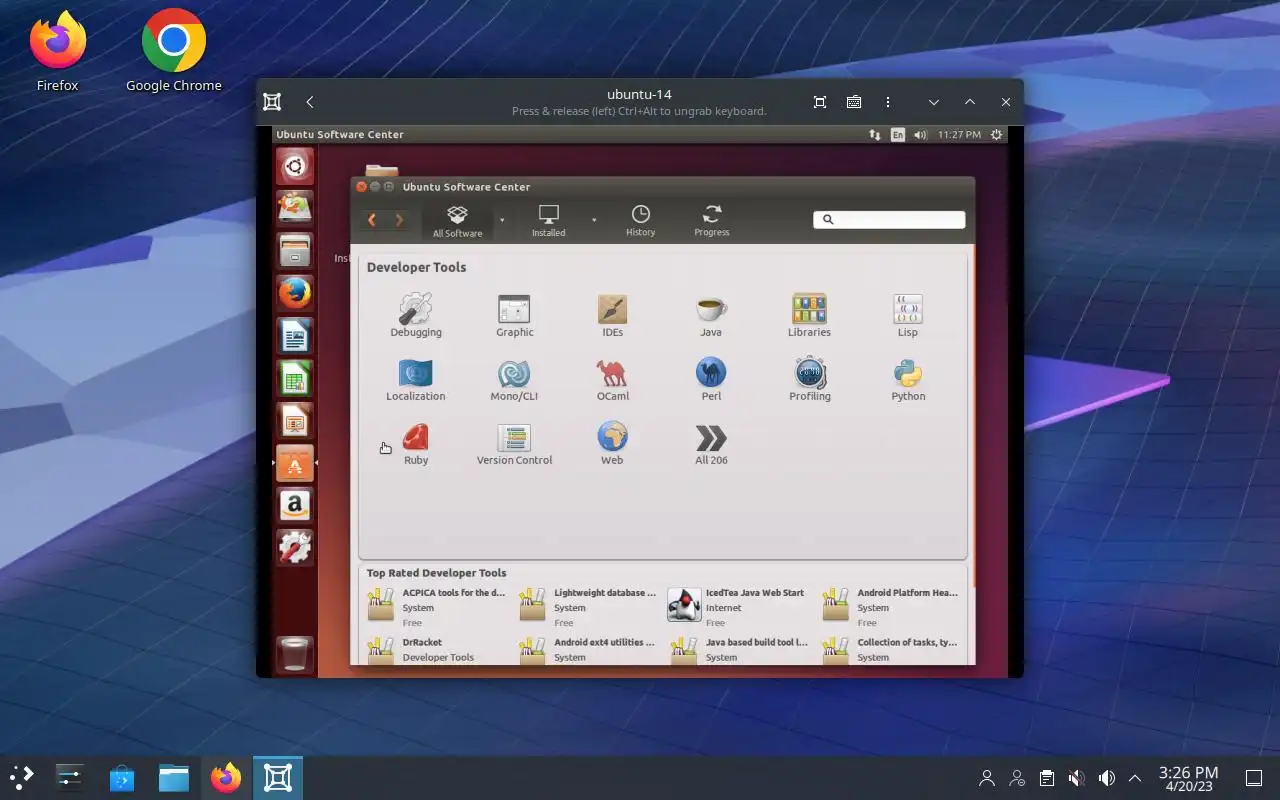Switch to All Software view
1280x800 pixels.
coord(457,221)
